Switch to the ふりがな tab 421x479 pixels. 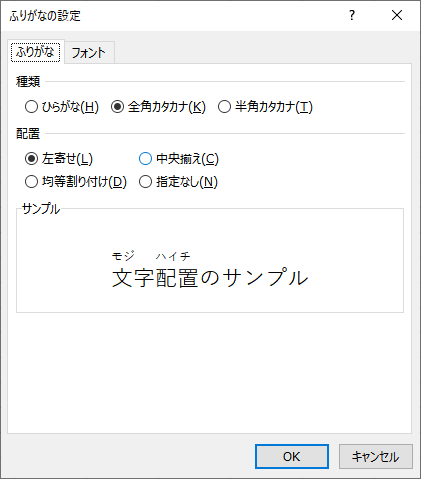tap(35, 52)
